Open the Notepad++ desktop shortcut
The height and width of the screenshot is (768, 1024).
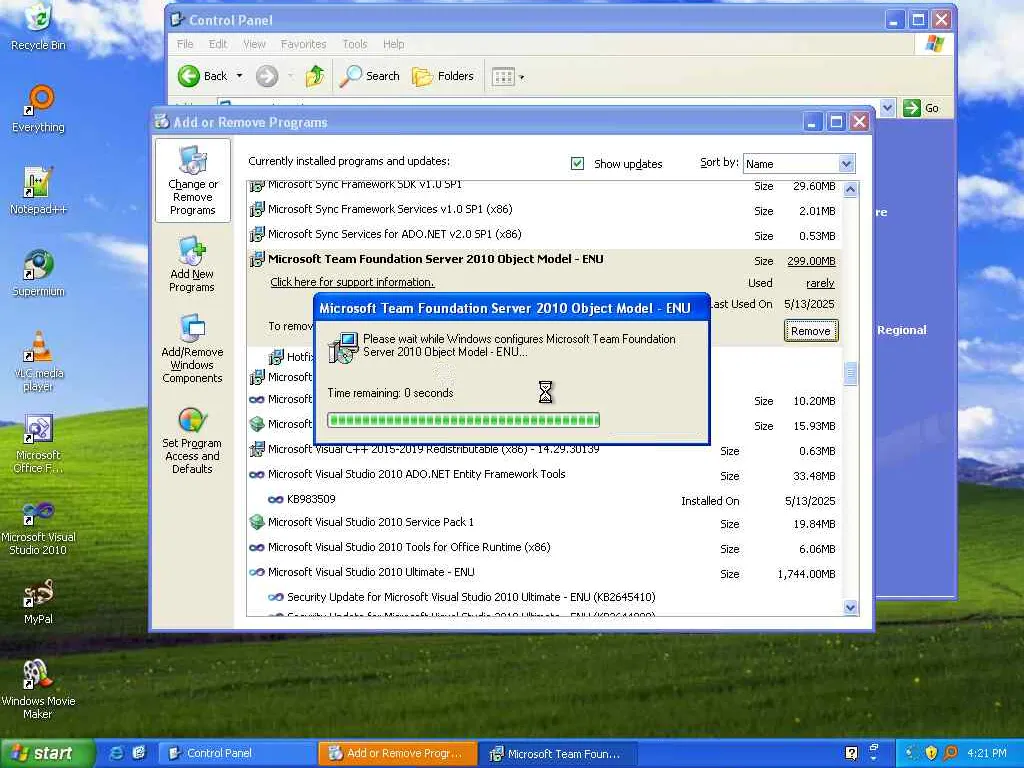tap(39, 191)
